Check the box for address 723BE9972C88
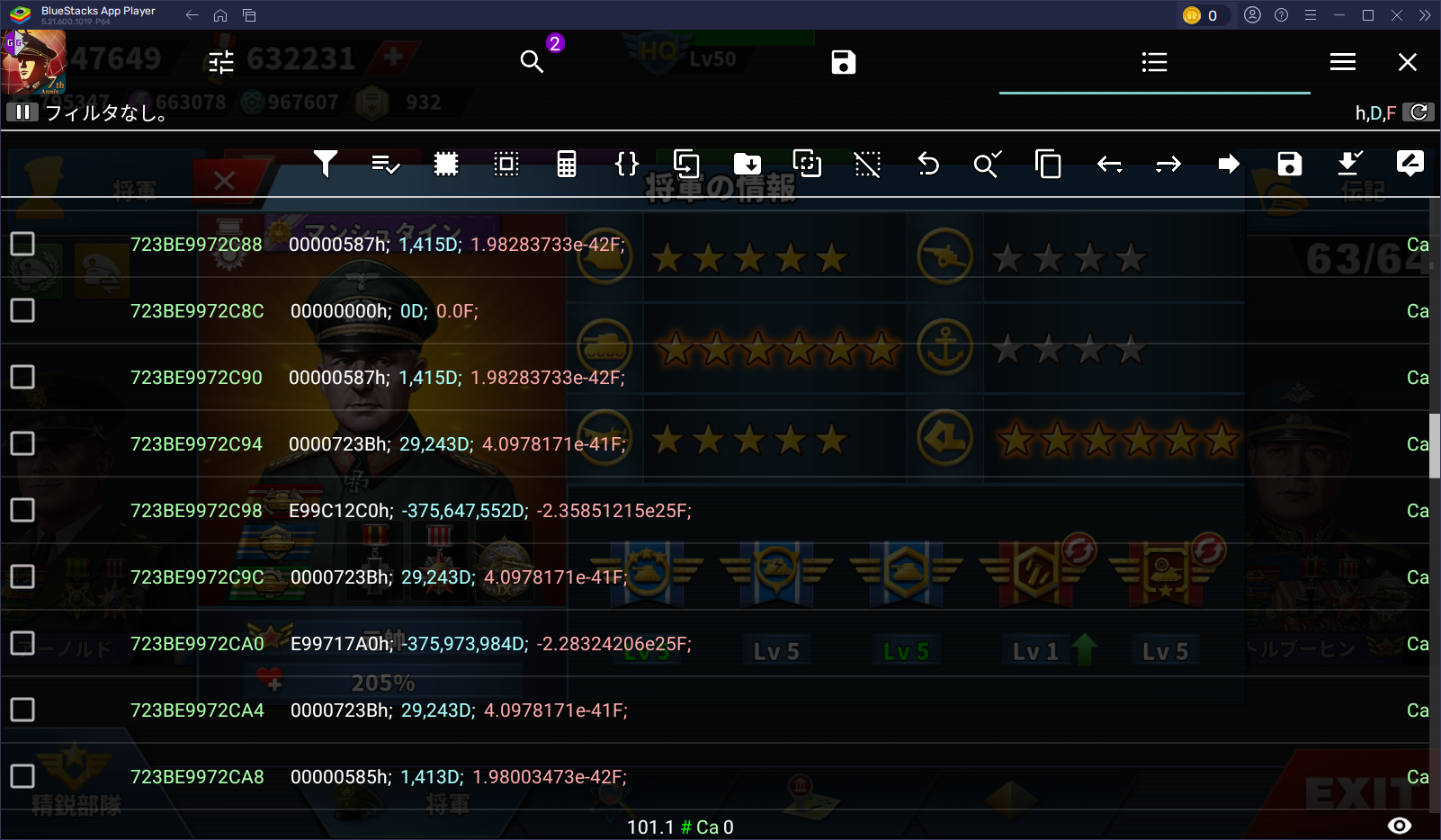1441x840 pixels. click(22, 244)
